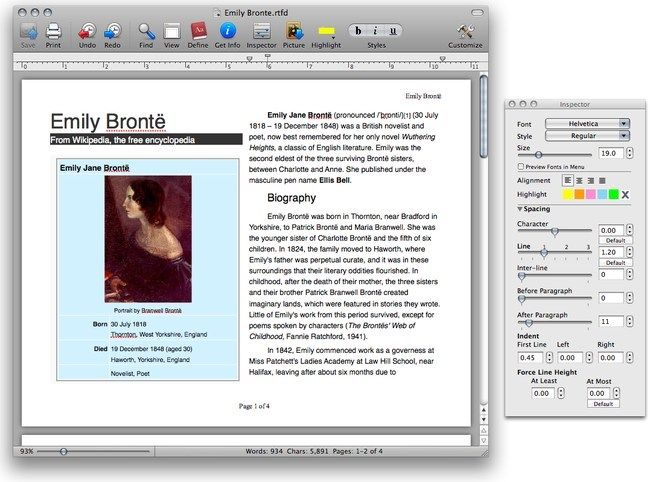Click the font Size stepper
This screenshot has width=650, height=482.
coord(630,153)
